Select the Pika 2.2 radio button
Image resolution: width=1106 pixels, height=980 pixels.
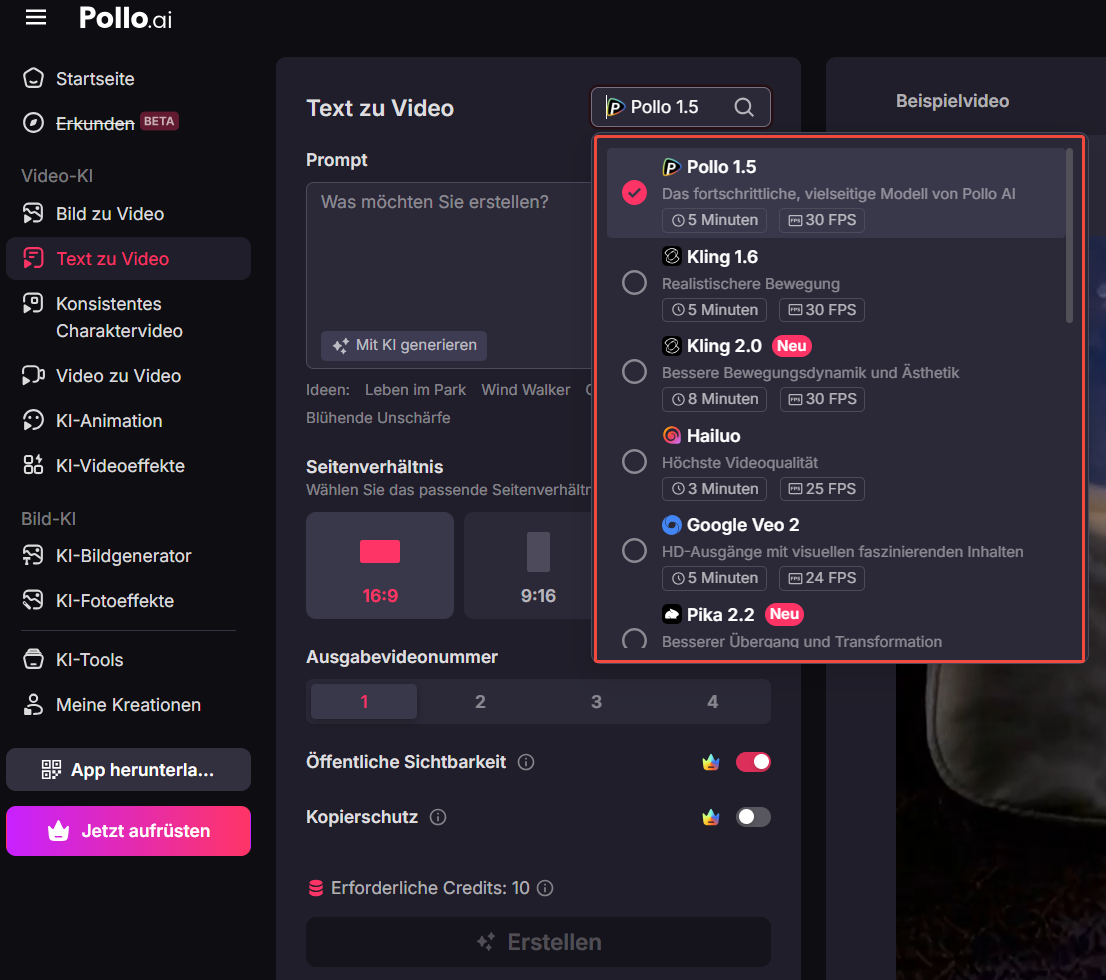[x=634, y=640]
